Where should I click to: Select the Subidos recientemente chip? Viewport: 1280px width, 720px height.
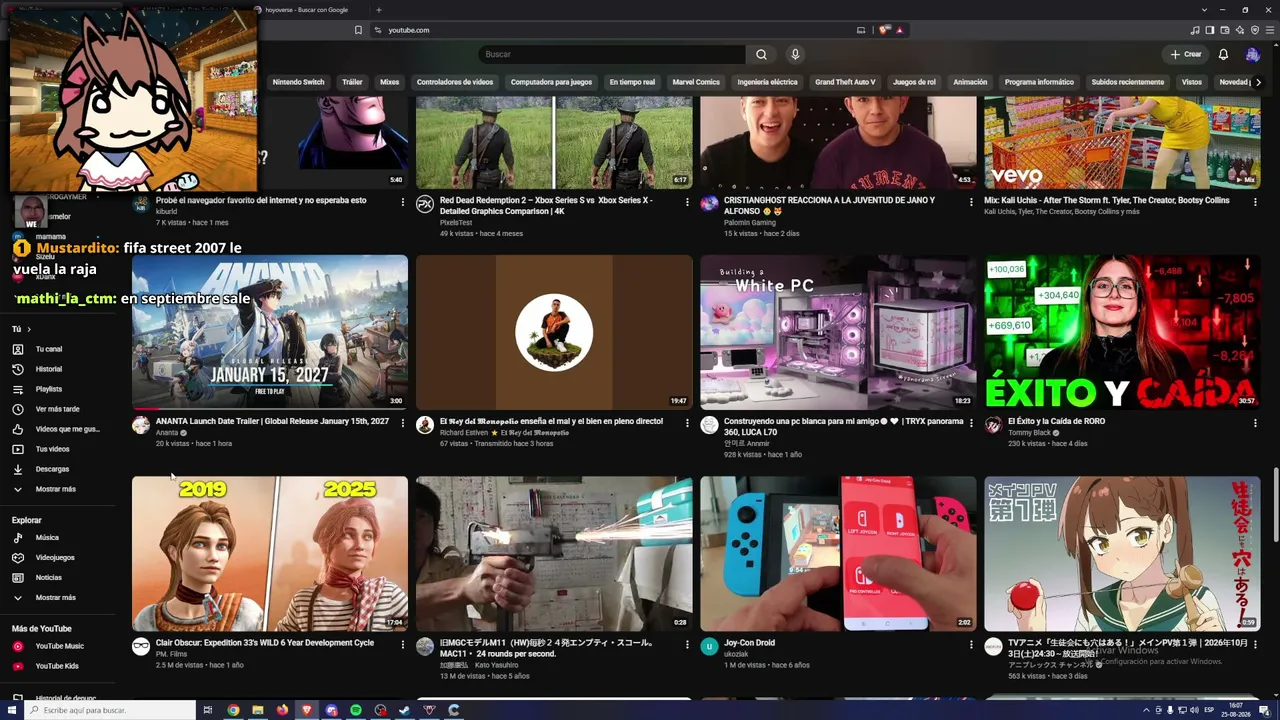(x=1128, y=82)
